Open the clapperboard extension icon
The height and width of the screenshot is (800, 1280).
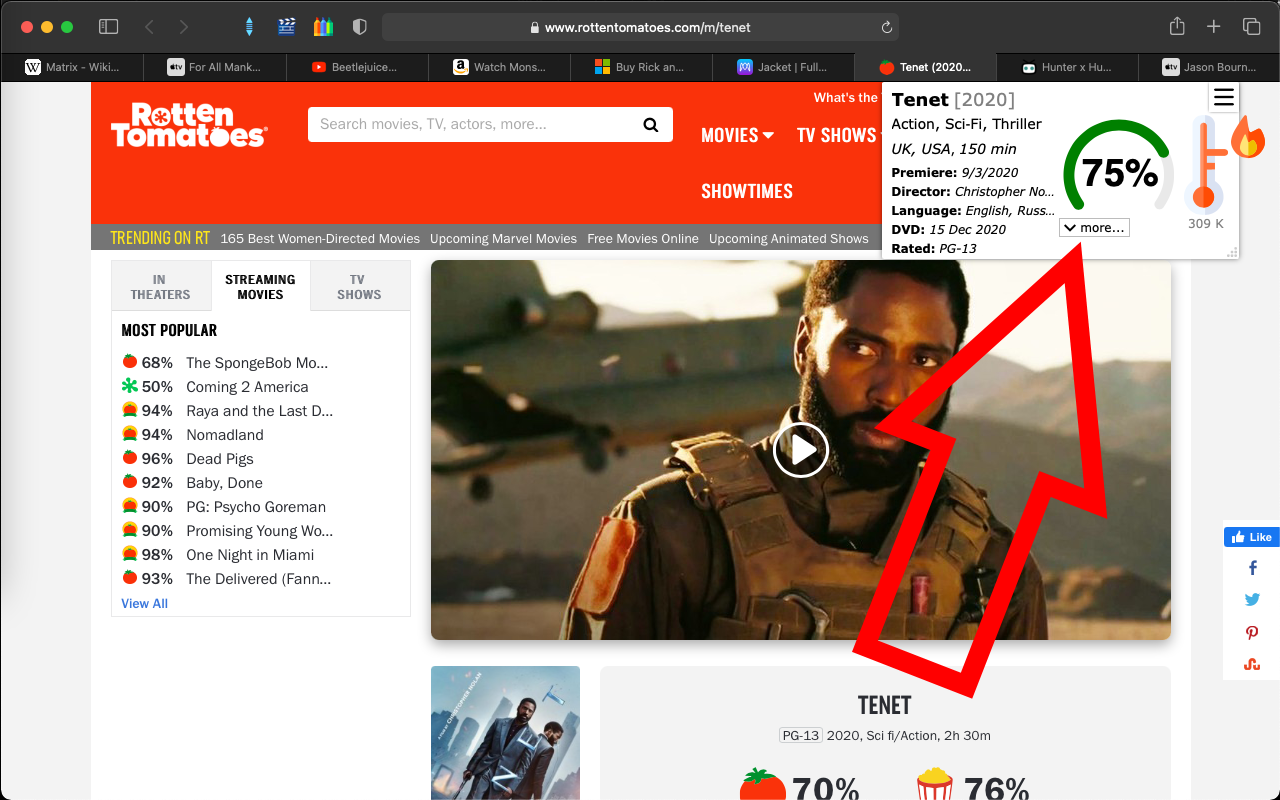[286, 27]
